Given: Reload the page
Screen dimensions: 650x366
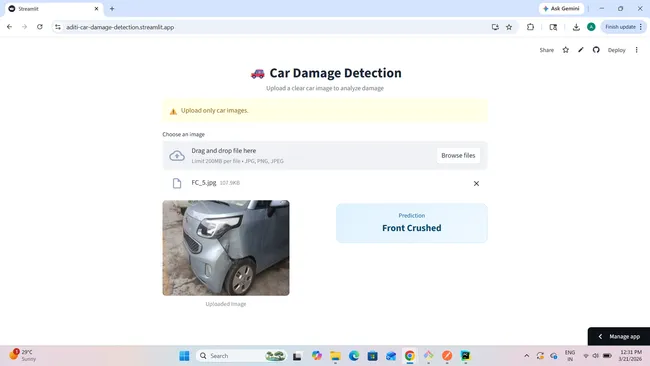Looking at the screenshot, I should pyautogui.click(x=40, y=27).
